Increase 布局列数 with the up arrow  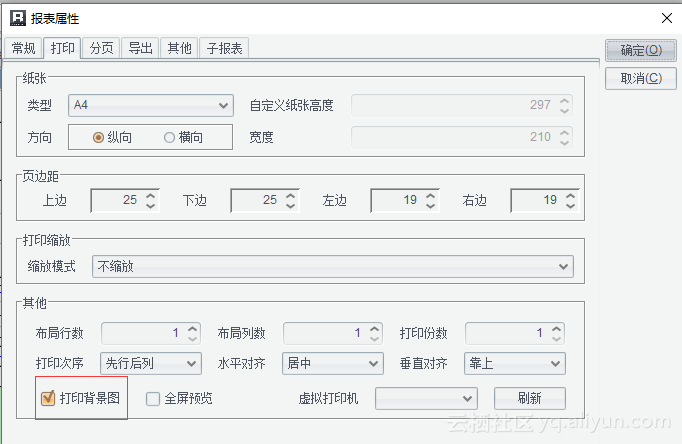point(374,329)
